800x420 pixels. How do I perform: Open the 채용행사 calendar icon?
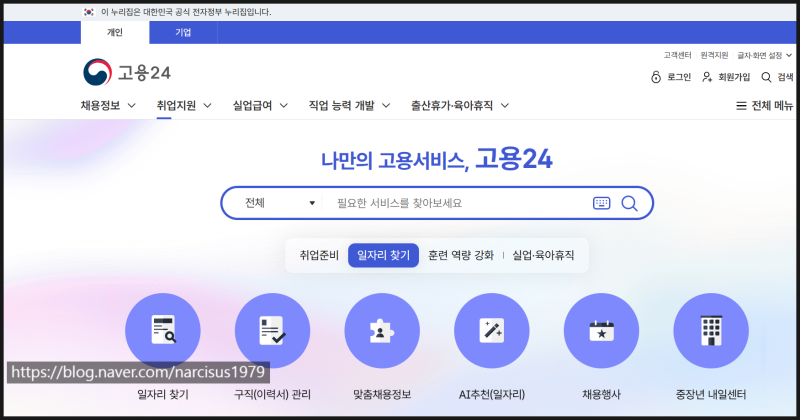pyautogui.click(x=602, y=331)
